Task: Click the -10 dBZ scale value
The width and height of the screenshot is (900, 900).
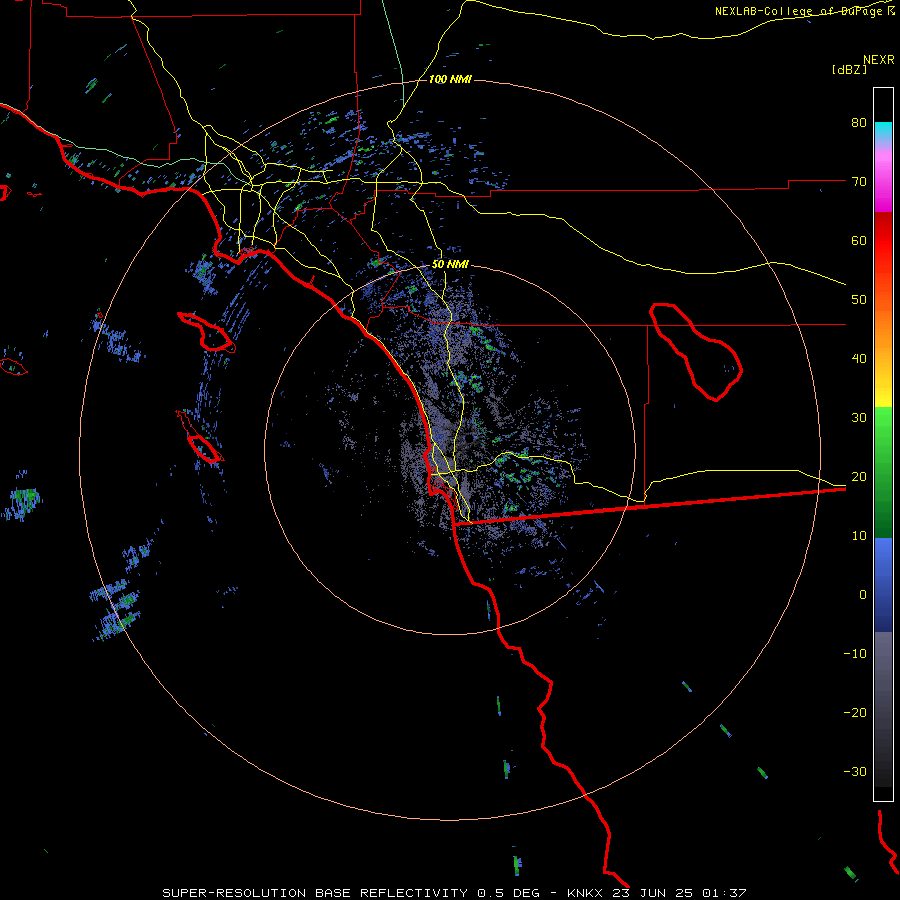Action: point(855,654)
